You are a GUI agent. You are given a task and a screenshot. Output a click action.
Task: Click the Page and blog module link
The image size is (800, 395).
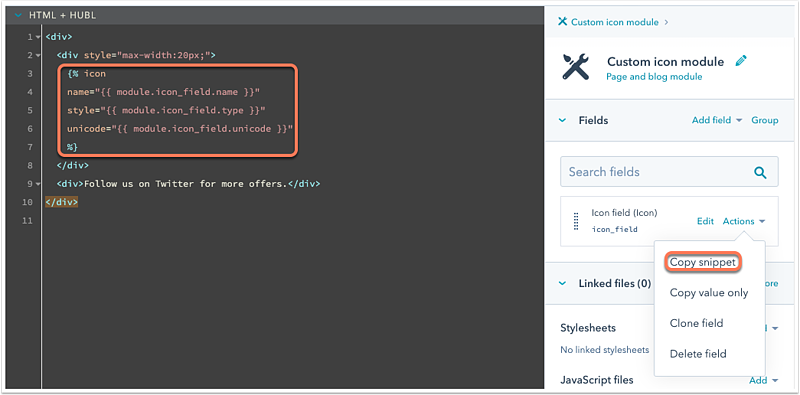pyautogui.click(x=654, y=77)
